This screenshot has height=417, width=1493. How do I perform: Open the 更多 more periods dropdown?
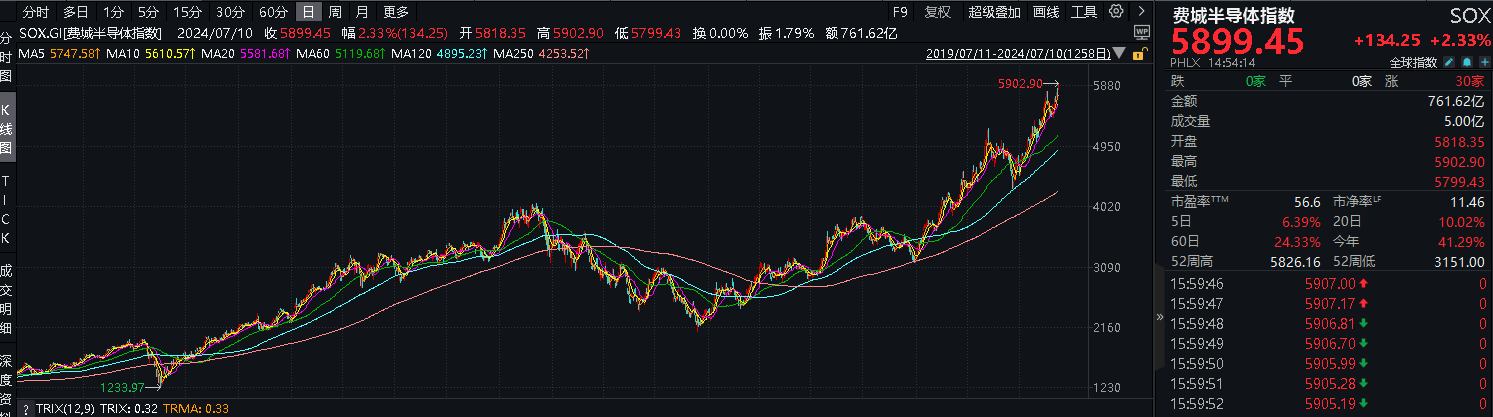click(x=395, y=12)
